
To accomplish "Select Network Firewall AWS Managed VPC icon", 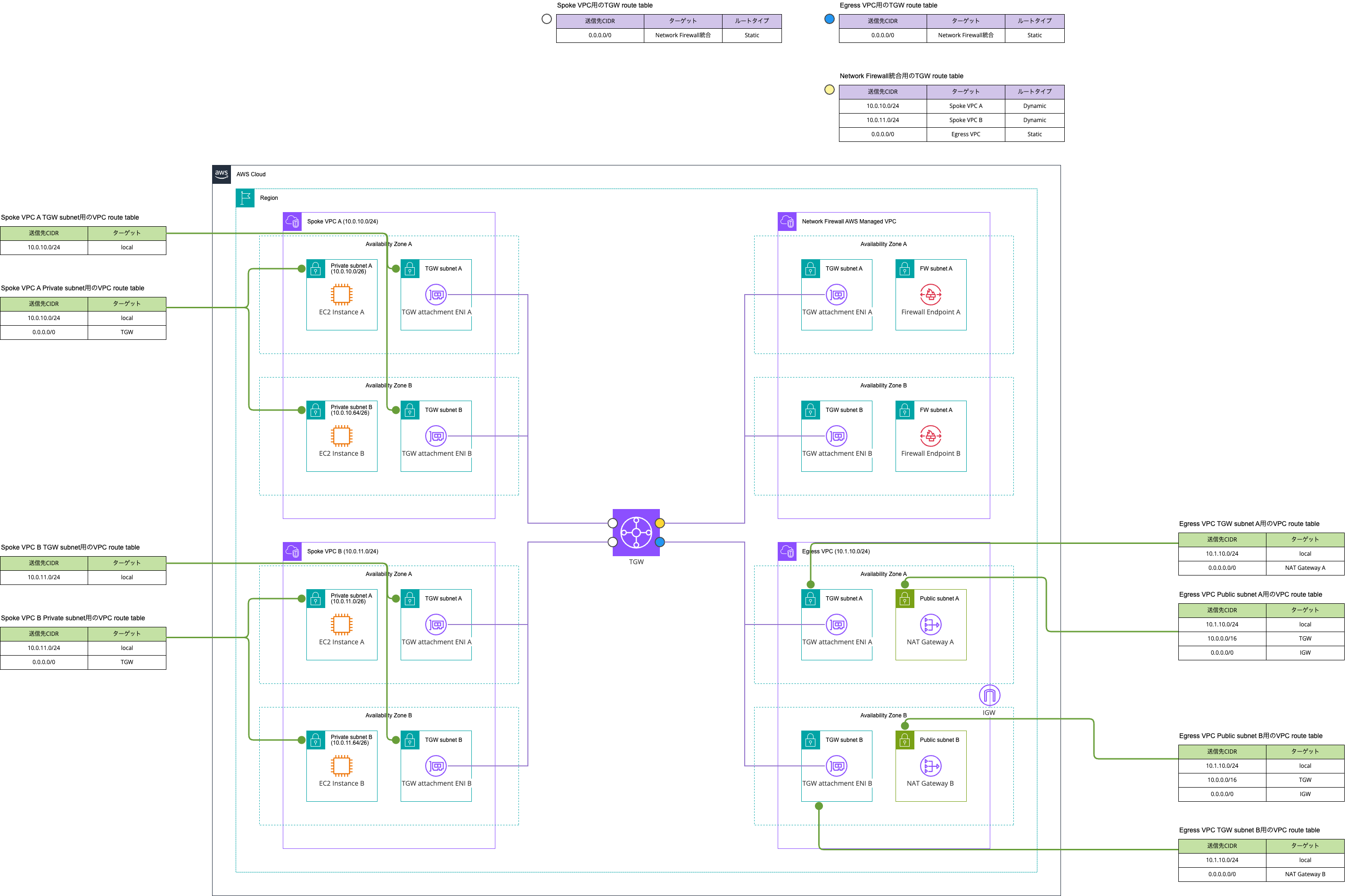I will (x=788, y=221).
